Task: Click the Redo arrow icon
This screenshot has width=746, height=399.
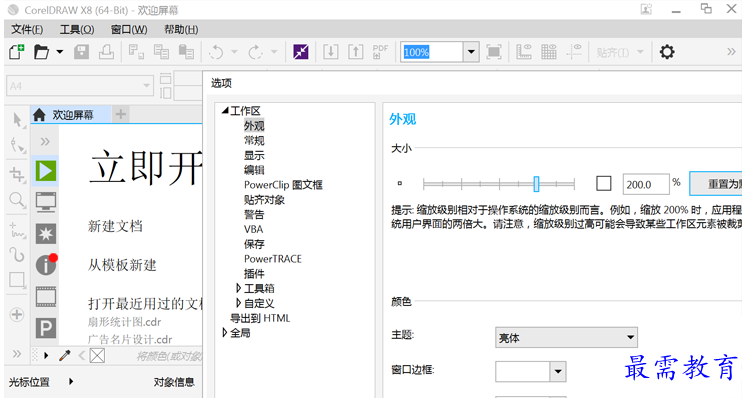Action: (x=255, y=52)
